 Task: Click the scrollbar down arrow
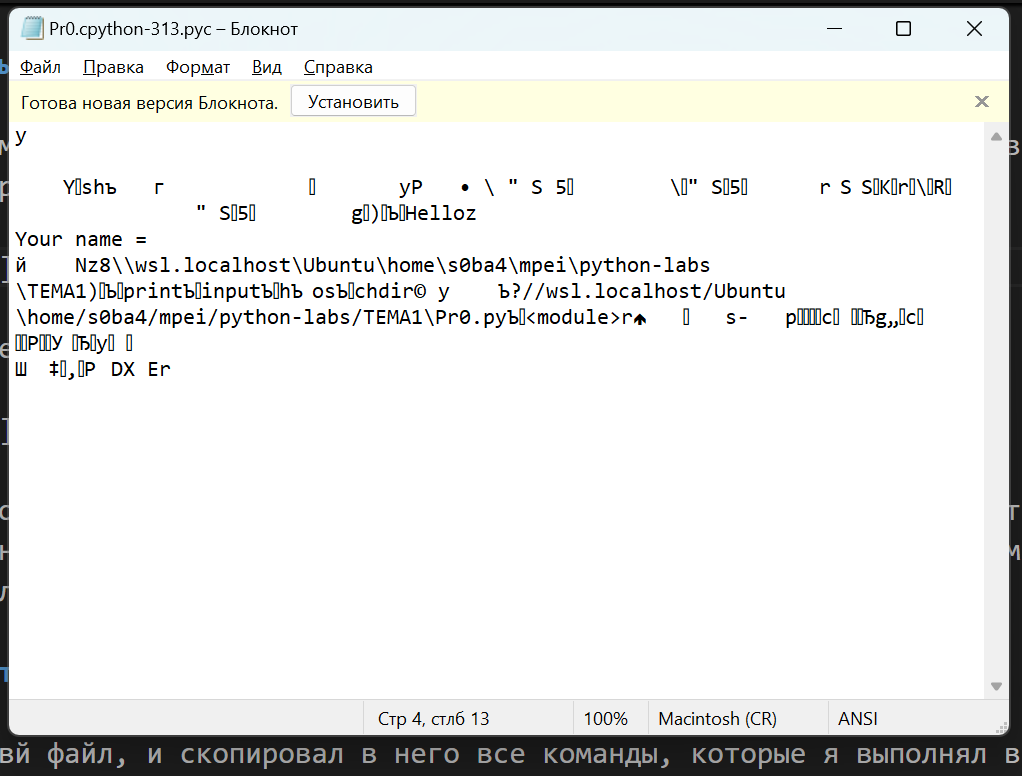pos(995,686)
